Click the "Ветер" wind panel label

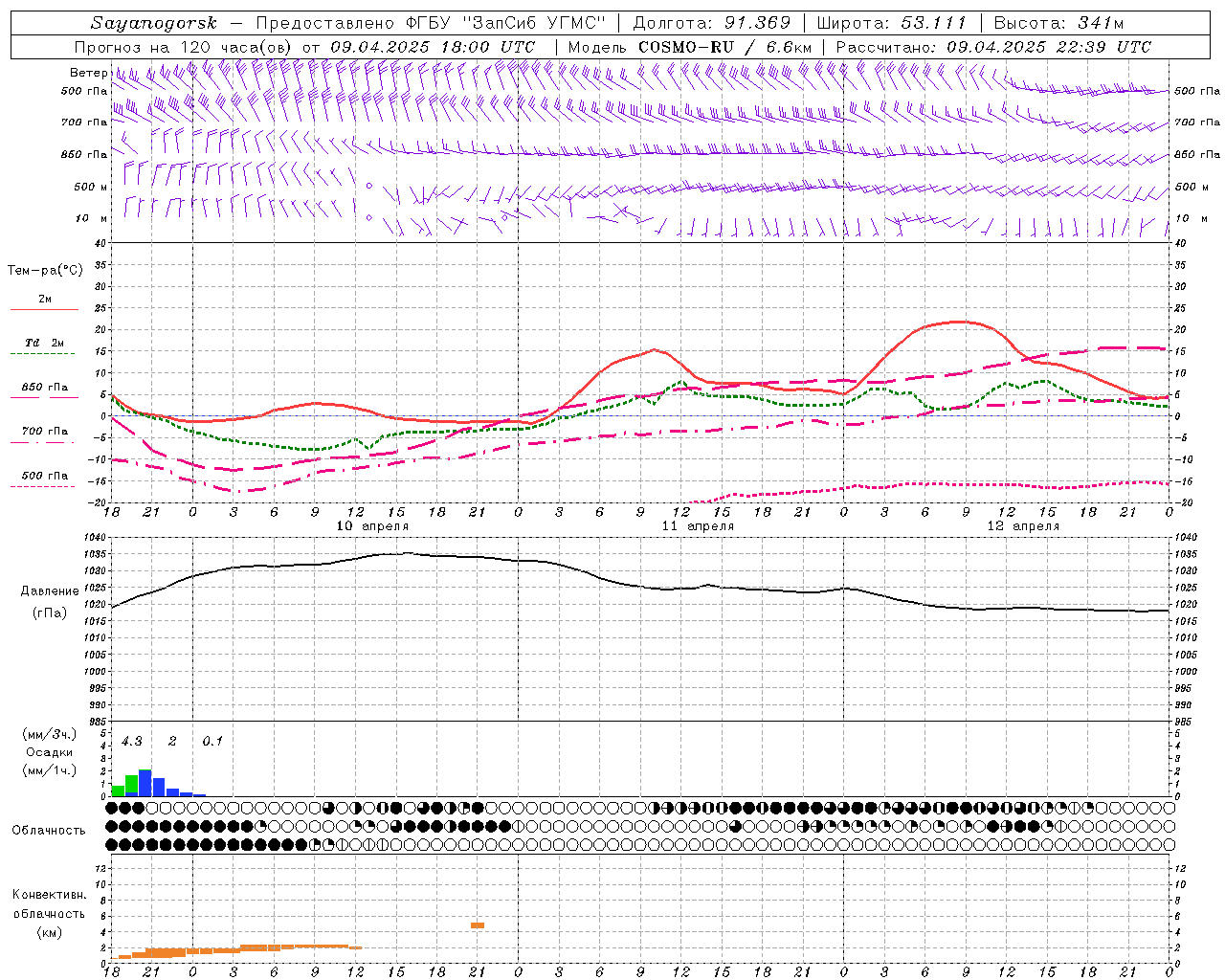88,73
